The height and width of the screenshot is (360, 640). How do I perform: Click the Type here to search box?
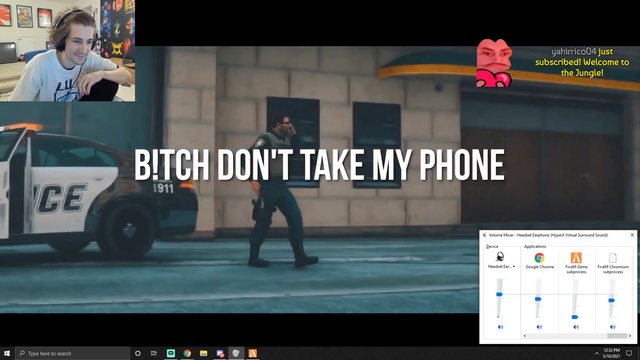click(72, 353)
